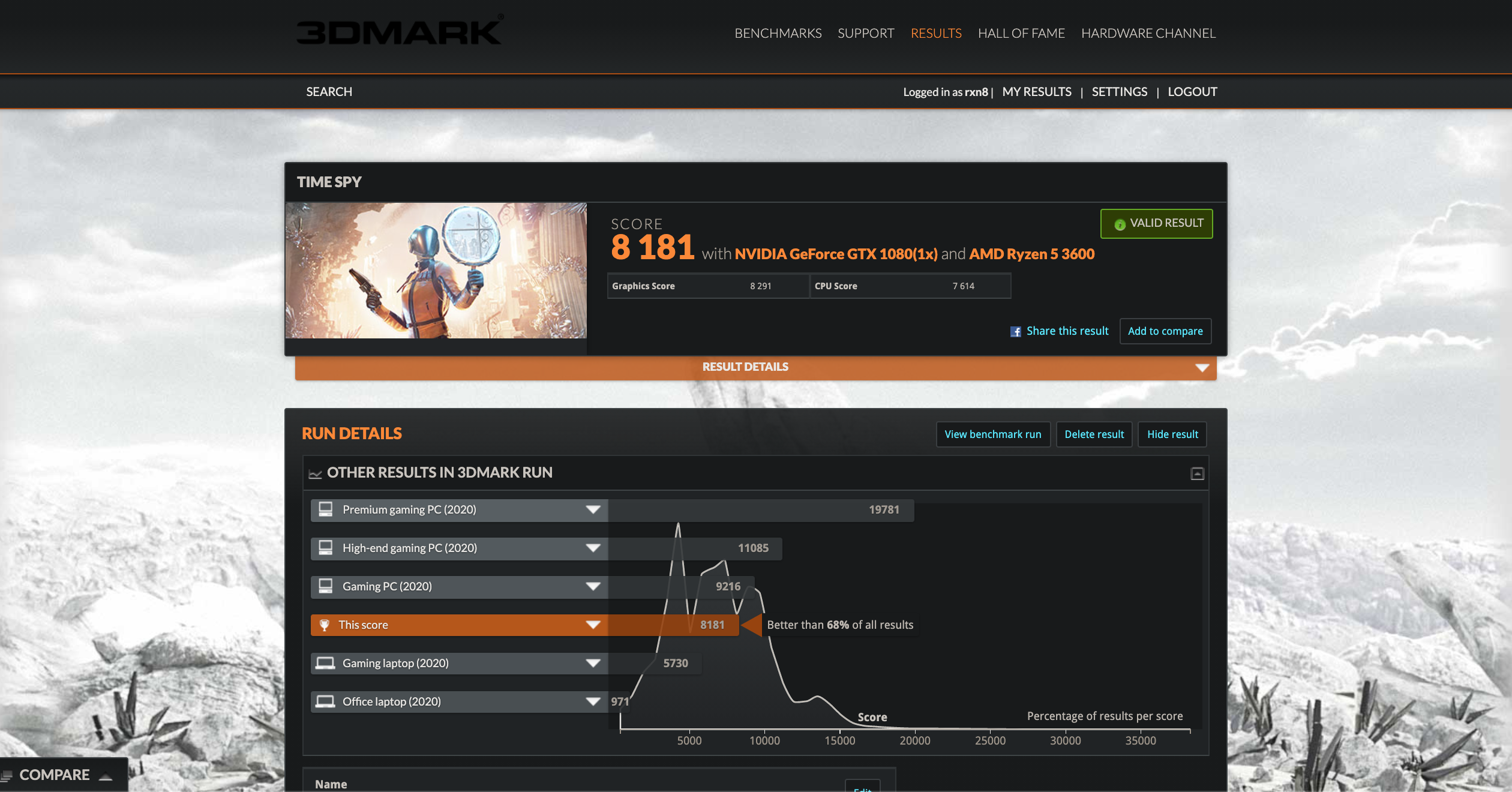This screenshot has height=792, width=1512.
Task: Expand the Gaming PC (2020) dropdown
Action: tap(593, 587)
